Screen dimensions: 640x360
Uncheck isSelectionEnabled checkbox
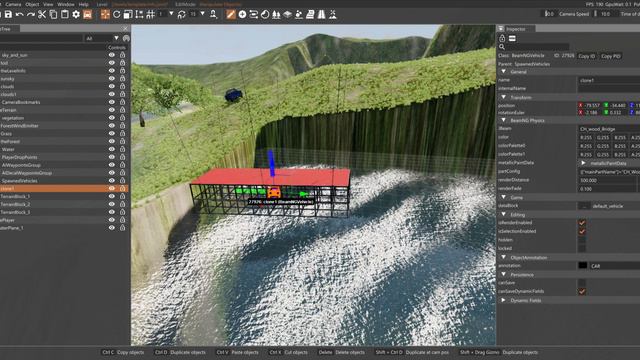582,231
